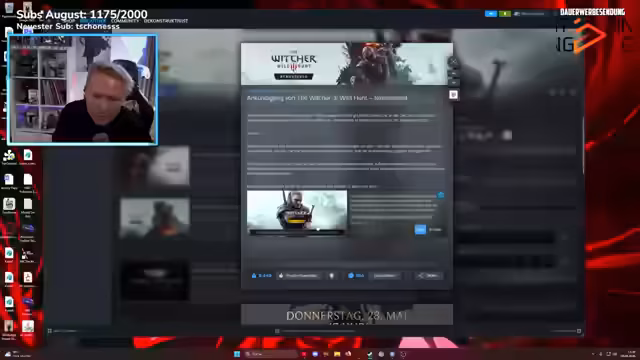Click the Windows taskbar search box
This screenshot has height=360, width=640.
[270, 354]
